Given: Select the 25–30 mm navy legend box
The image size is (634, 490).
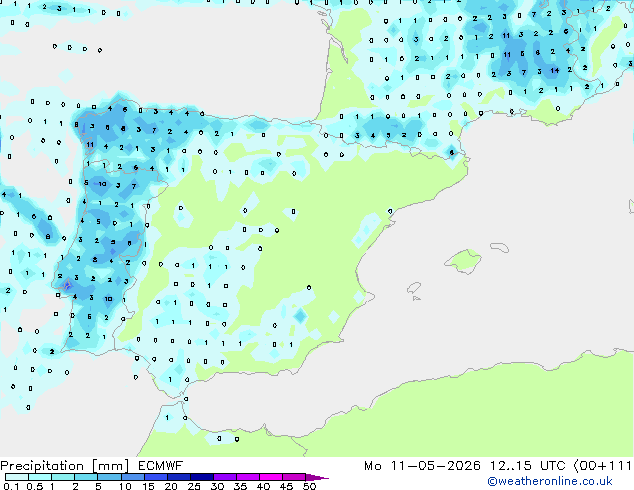Looking at the screenshot, I should coord(202,477).
